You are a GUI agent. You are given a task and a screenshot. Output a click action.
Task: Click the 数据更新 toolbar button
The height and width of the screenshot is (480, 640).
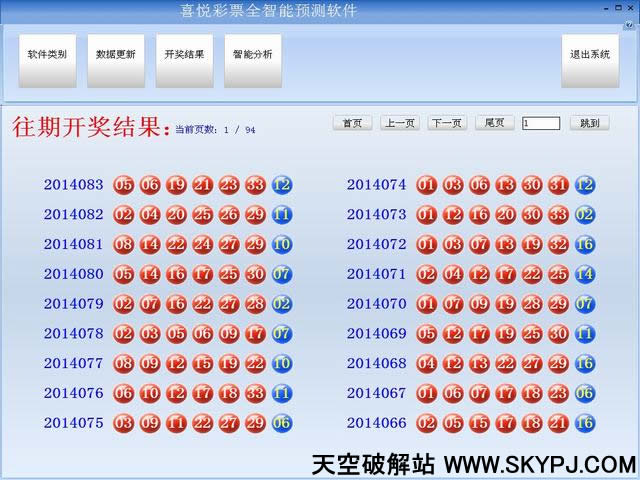click(x=116, y=55)
